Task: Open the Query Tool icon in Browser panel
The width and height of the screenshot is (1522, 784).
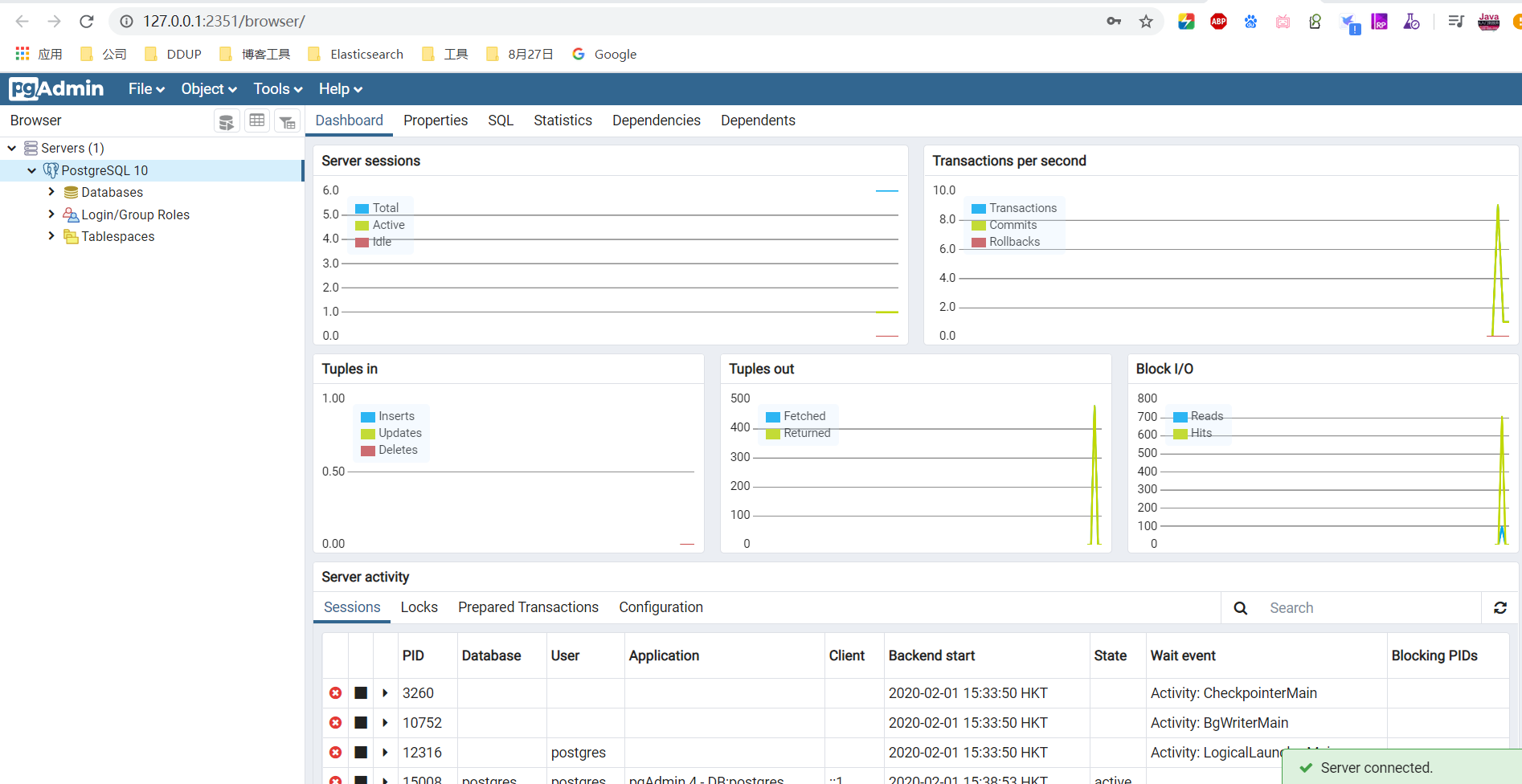Action: [x=227, y=121]
